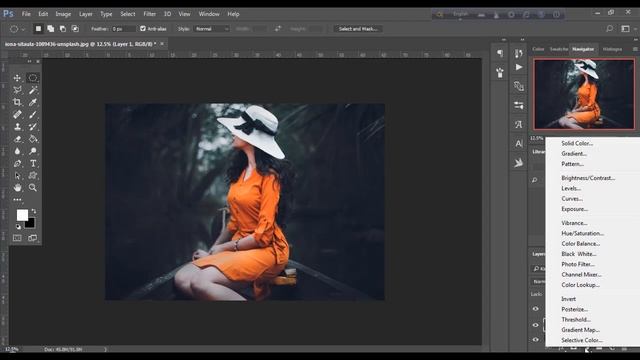Screen dimensions: 640x360
Task: Select the Custom Shape tool
Action: point(33,176)
